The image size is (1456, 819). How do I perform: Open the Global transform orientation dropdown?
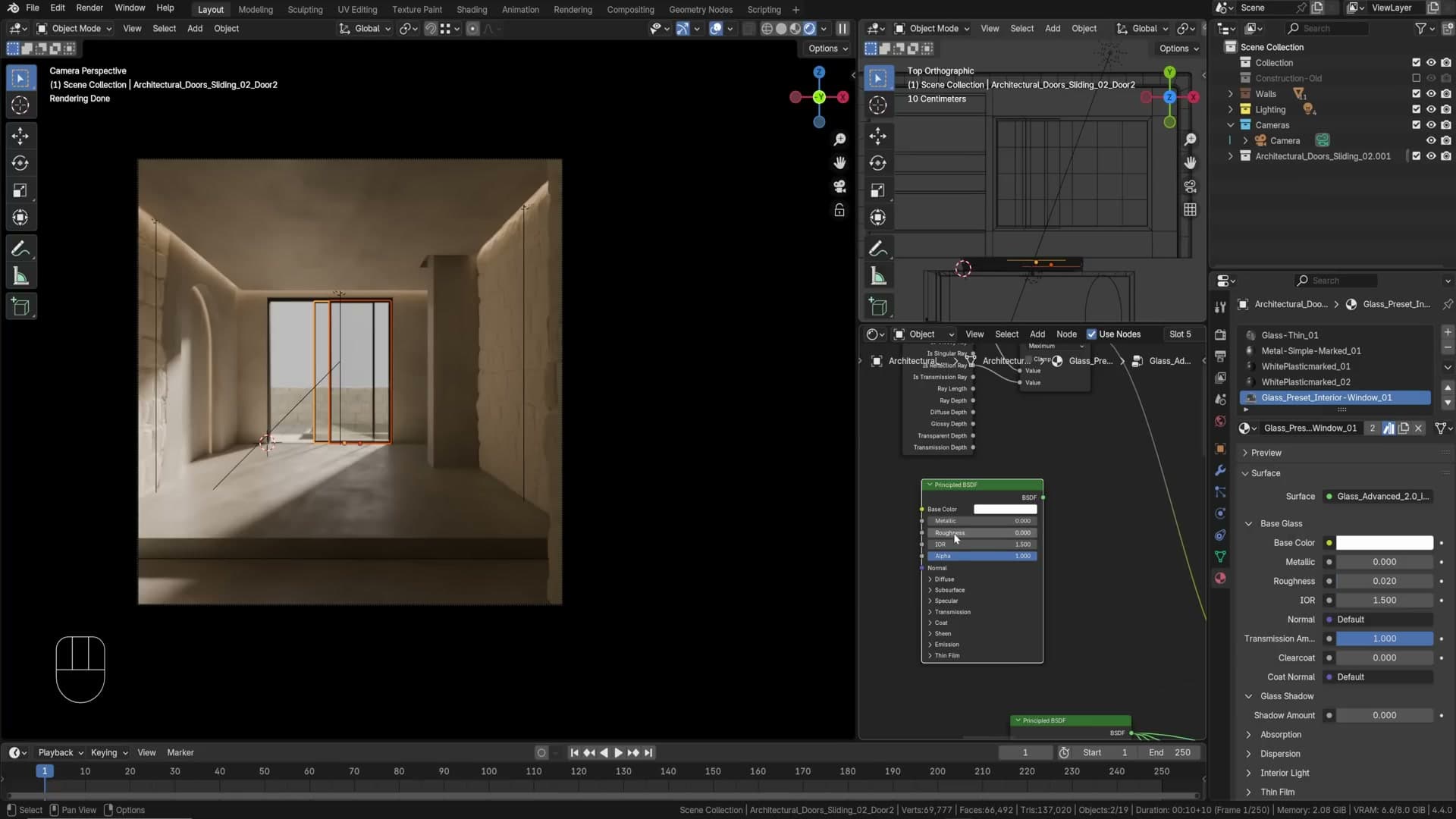click(365, 28)
